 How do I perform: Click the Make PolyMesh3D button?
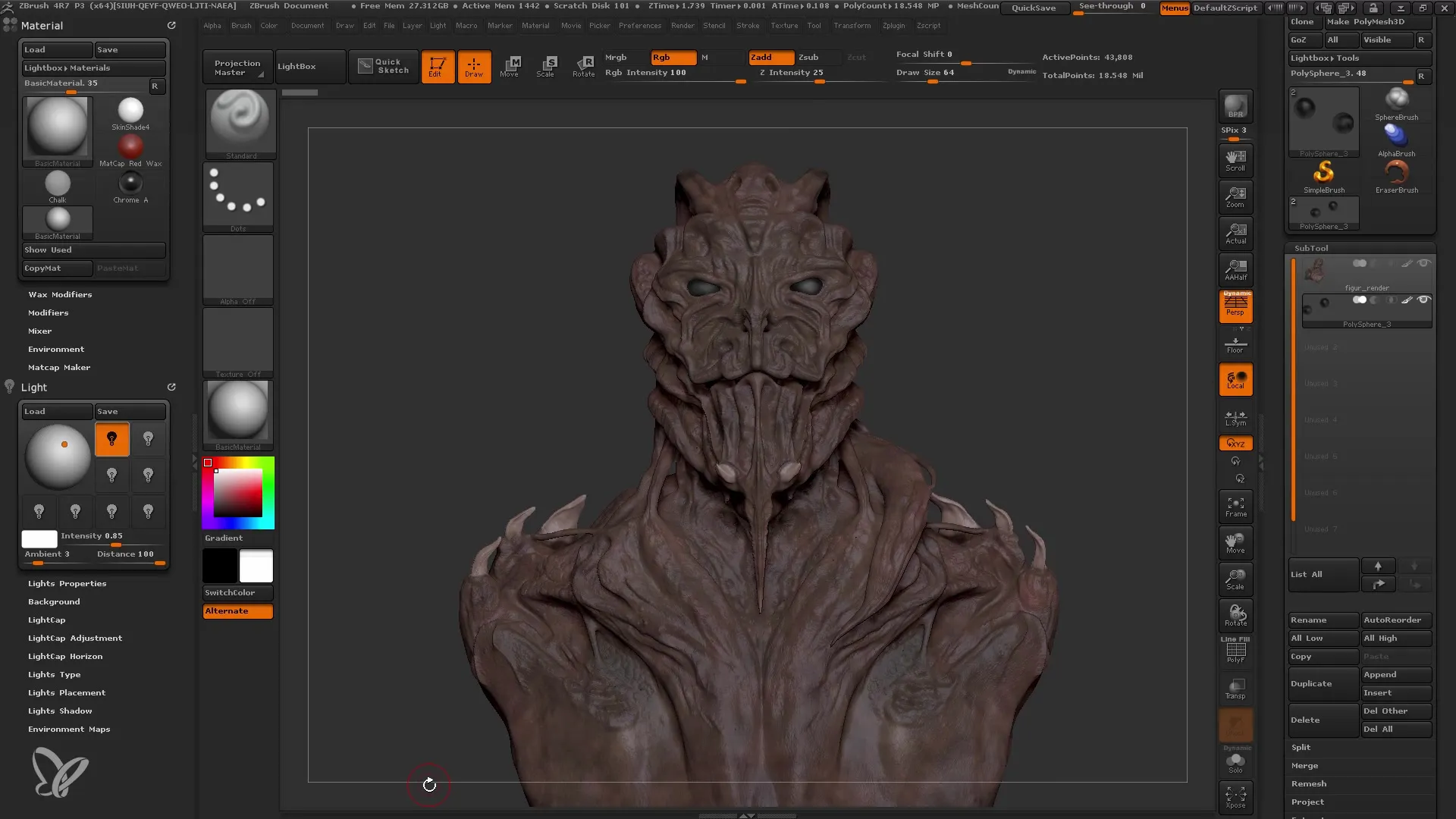pos(1375,21)
